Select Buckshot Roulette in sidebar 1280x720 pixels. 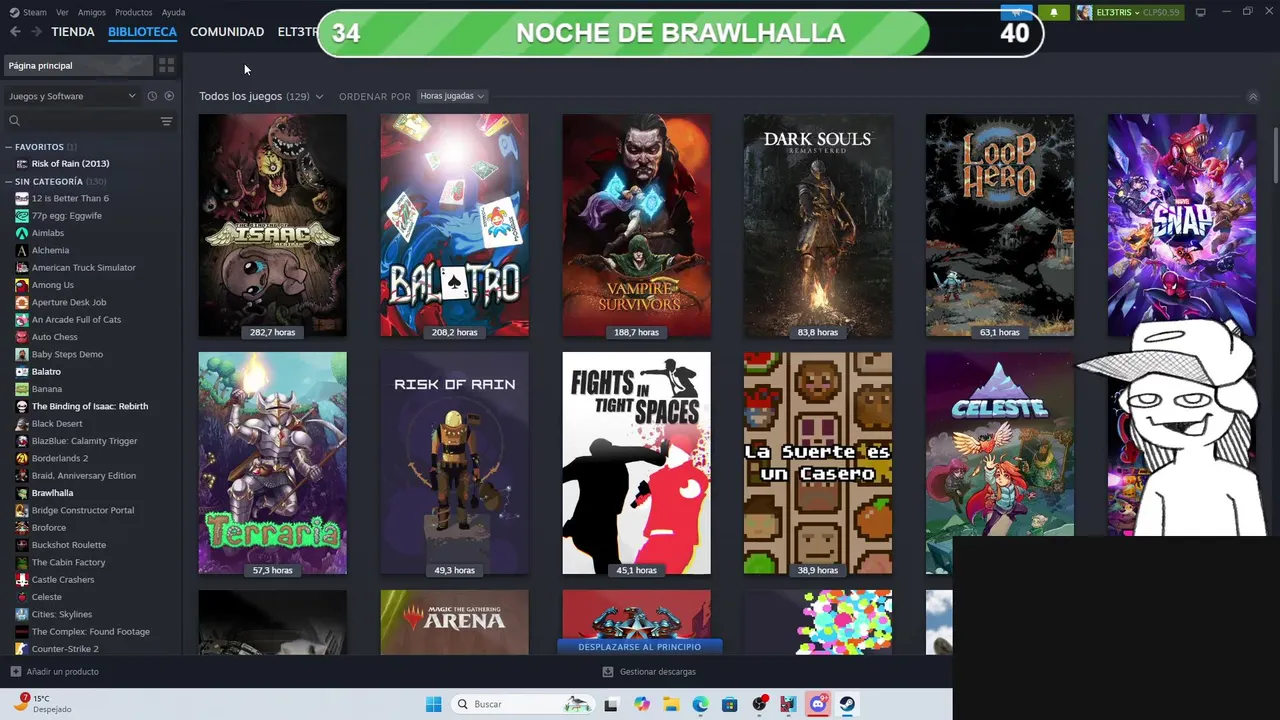pyautogui.click(x=68, y=545)
